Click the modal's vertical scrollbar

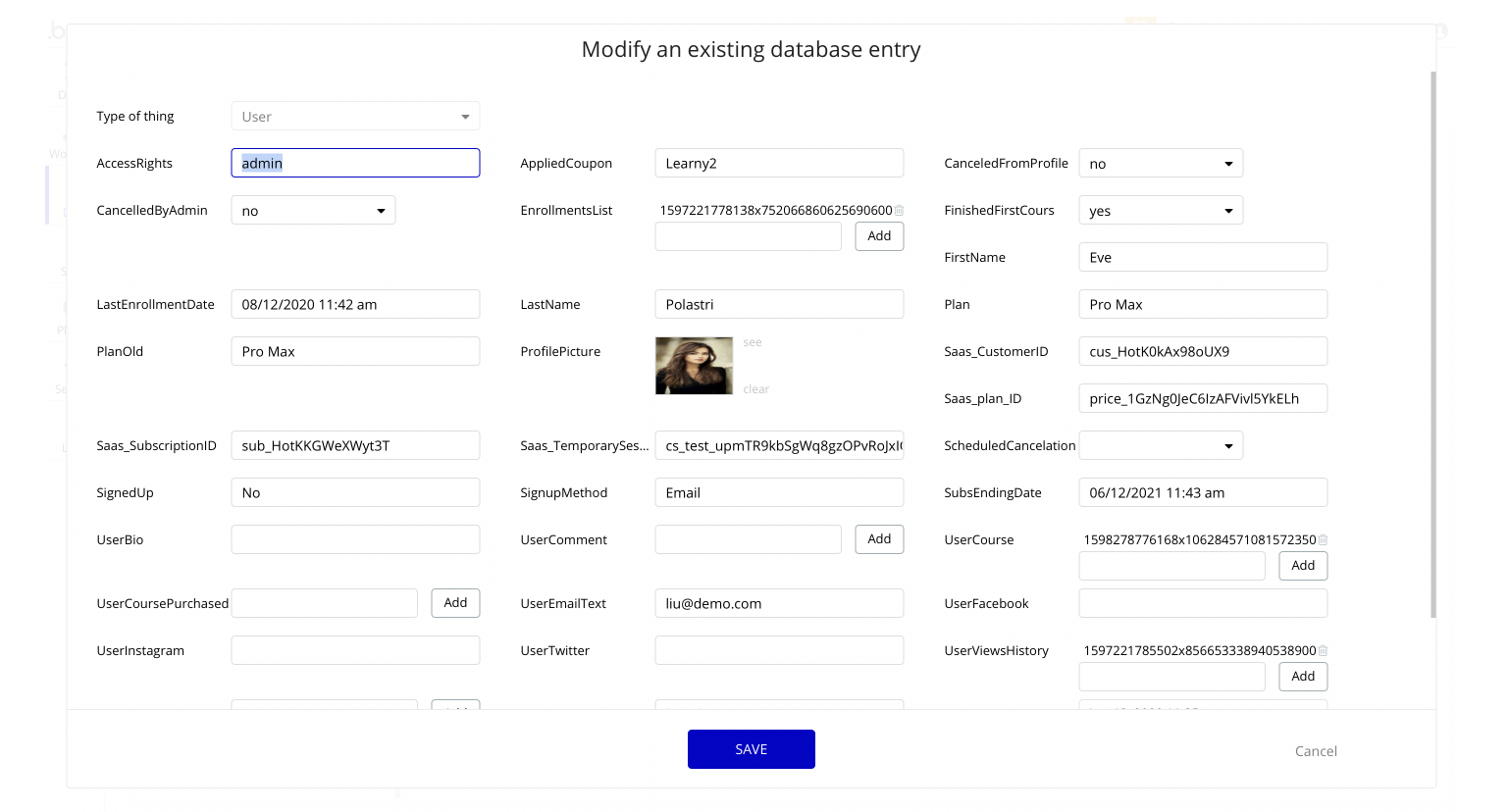[x=1432, y=343]
